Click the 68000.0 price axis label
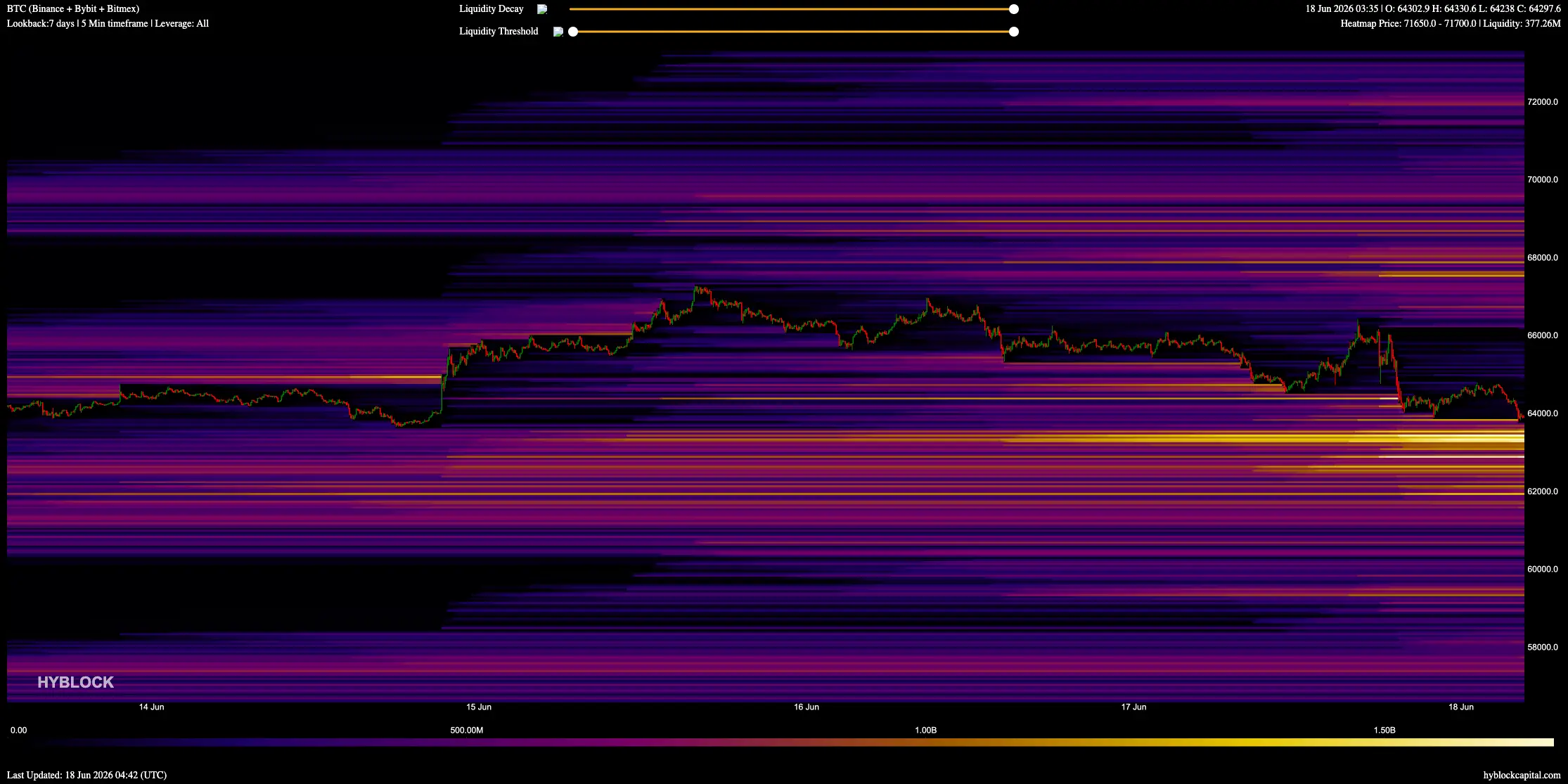This screenshot has height=784, width=1568. click(1542, 258)
